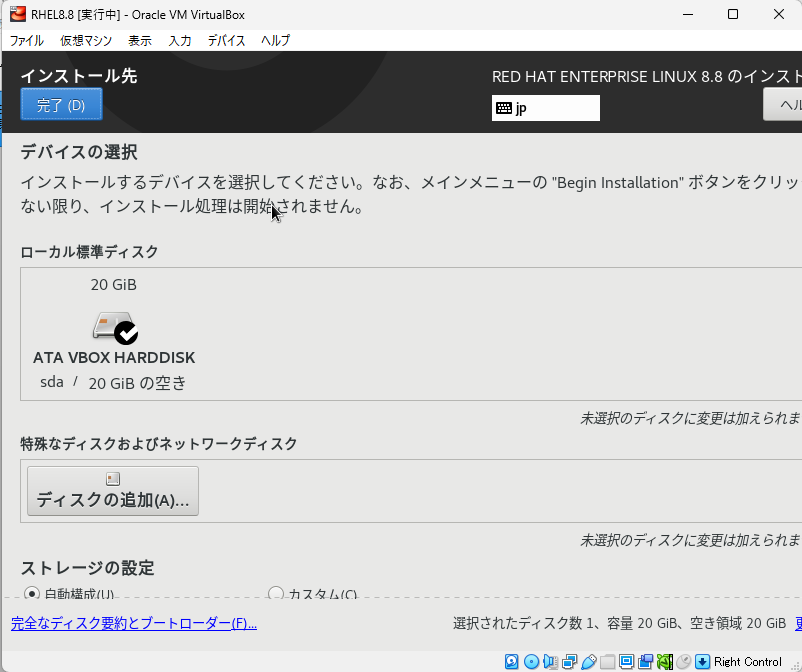
Task: Click the display settings status icon
Action: (x=627, y=661)
